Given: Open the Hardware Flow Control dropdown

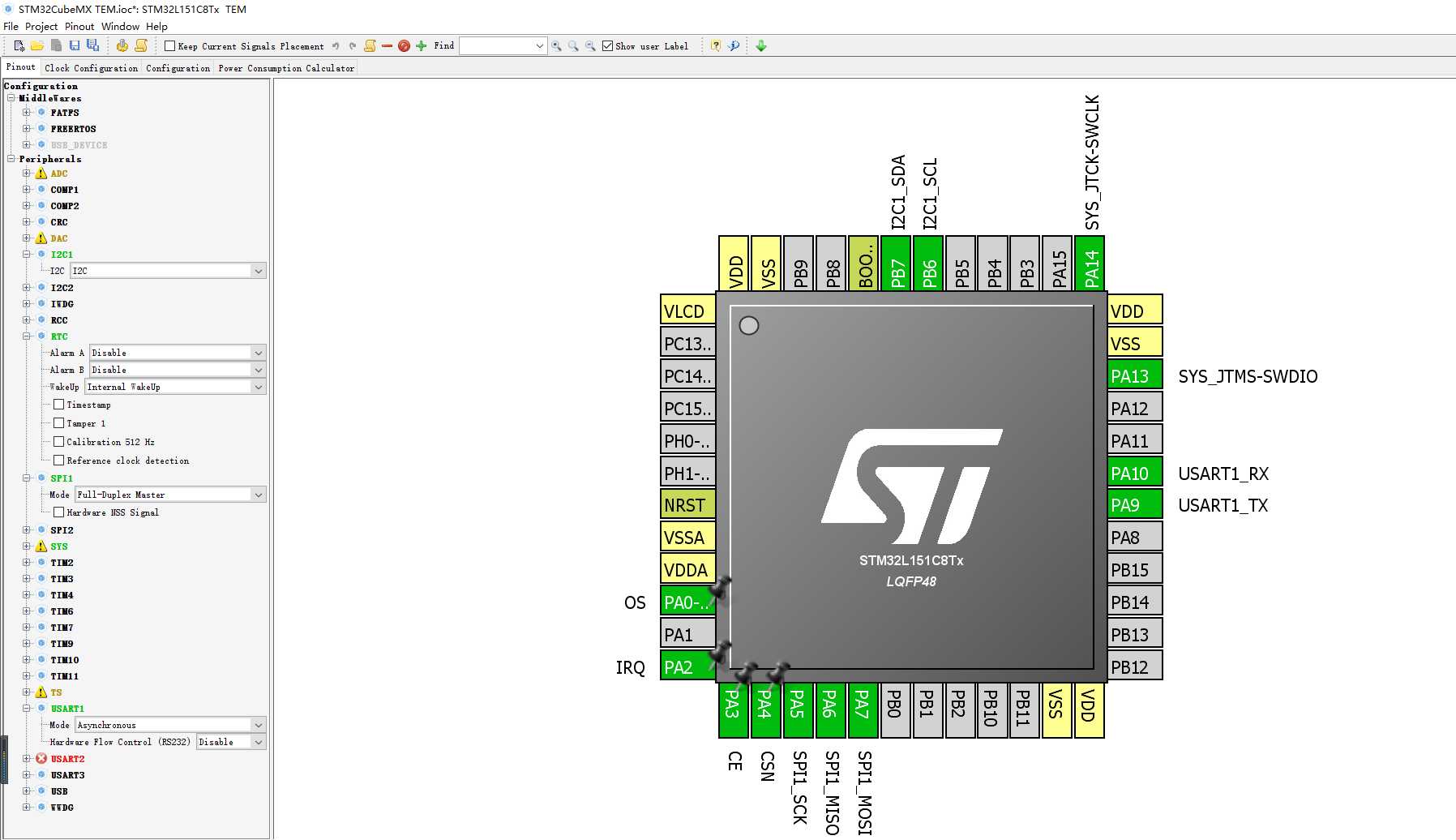Looking at the screenshot, I should click(x=231, y=742).
